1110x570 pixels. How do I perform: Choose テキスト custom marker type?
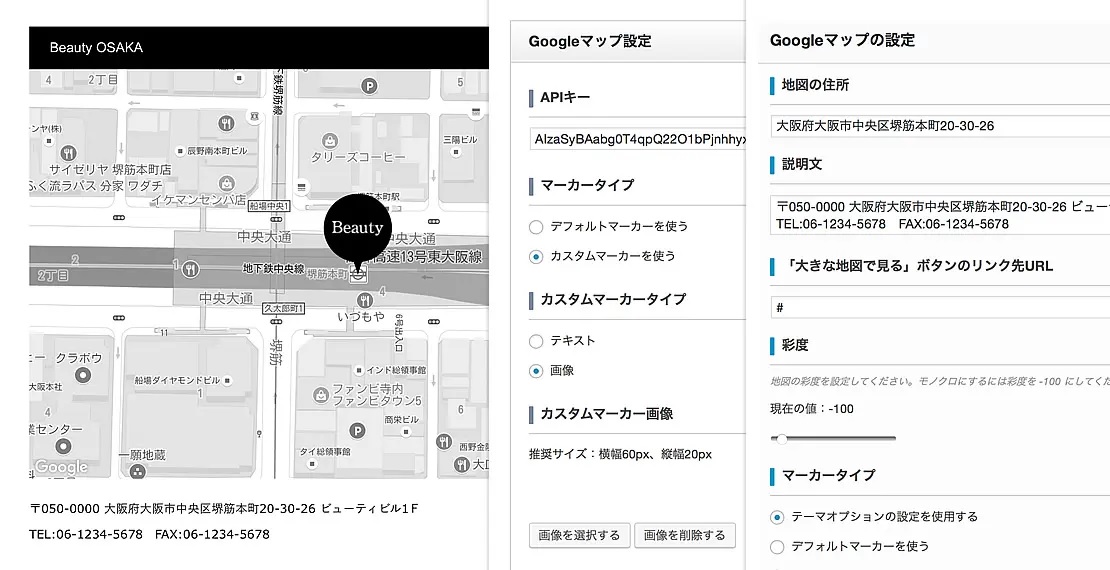pyautogui.click(x=537, y=341)
